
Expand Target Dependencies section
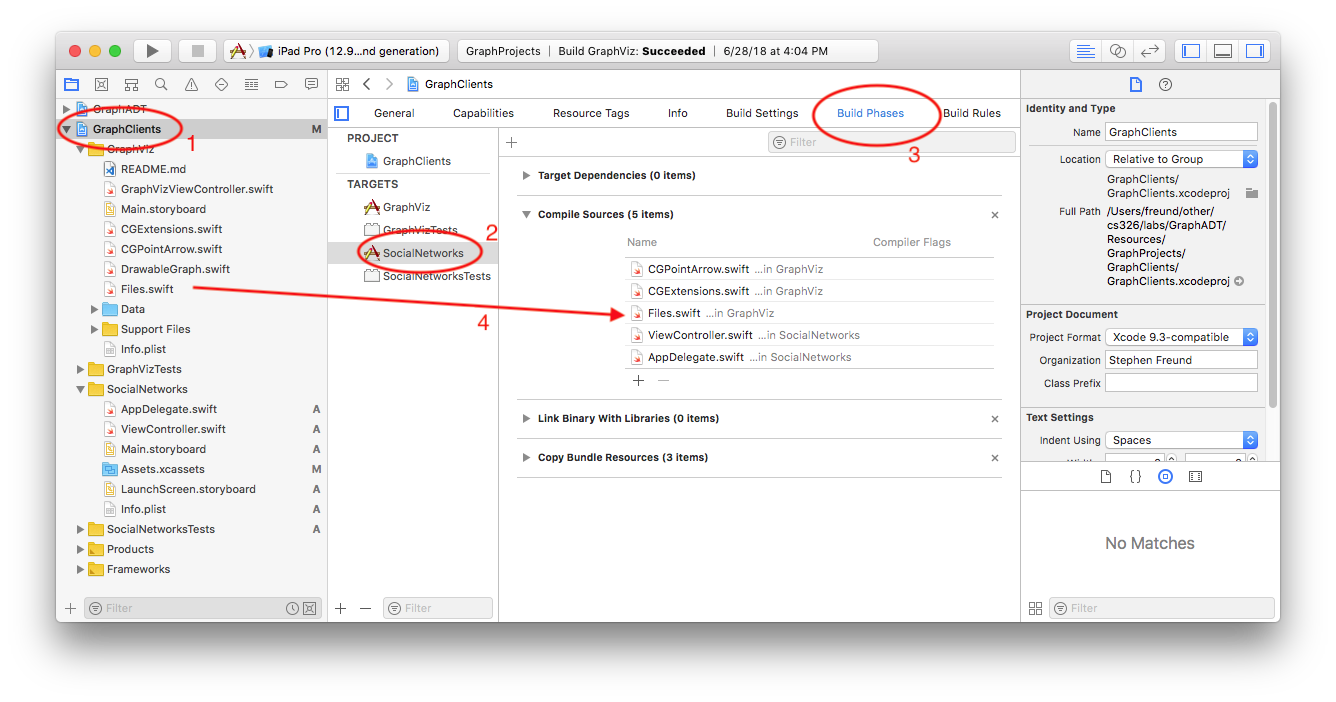point(526,175)
